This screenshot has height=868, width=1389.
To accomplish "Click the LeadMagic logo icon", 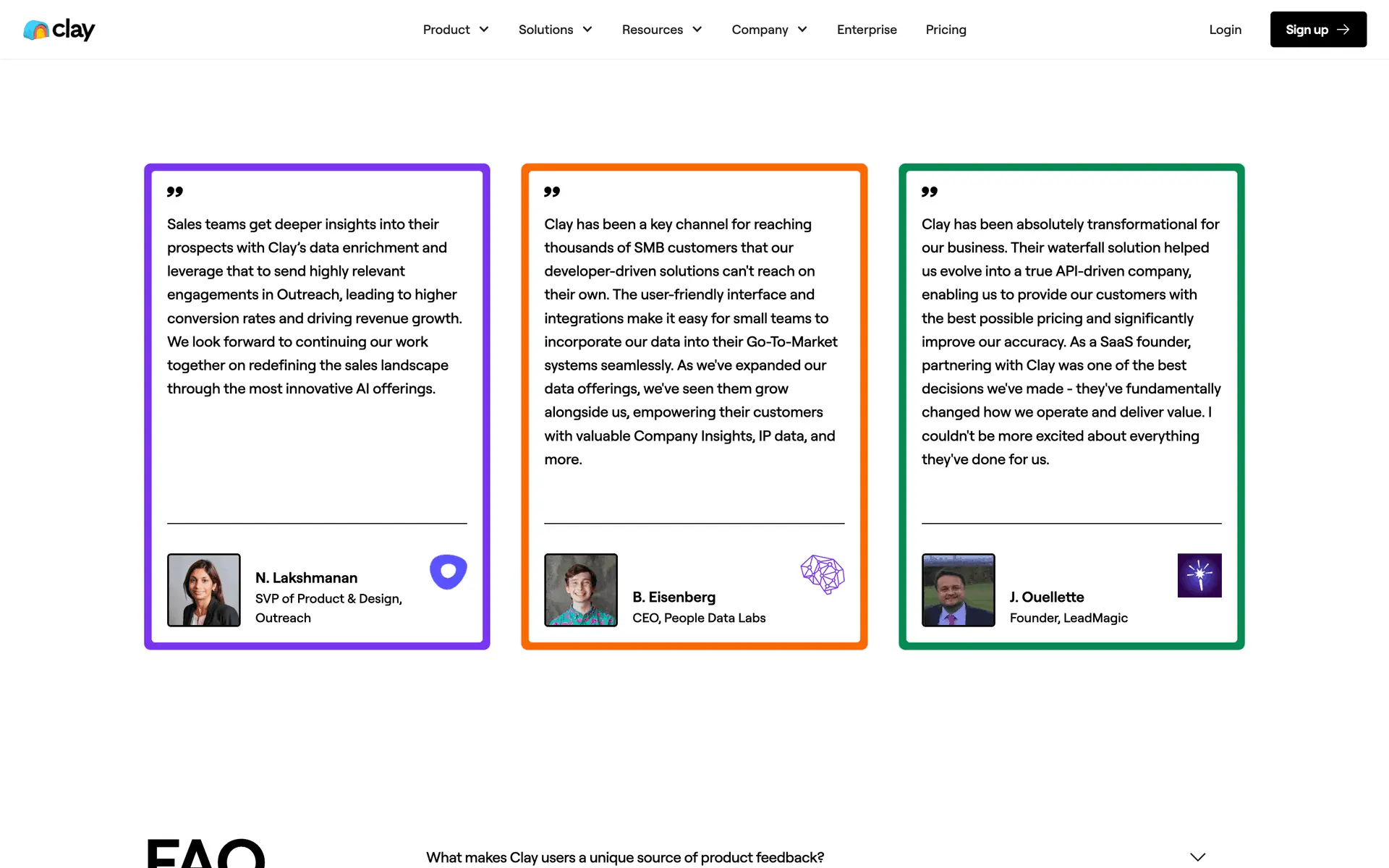I will [1199, 576].
